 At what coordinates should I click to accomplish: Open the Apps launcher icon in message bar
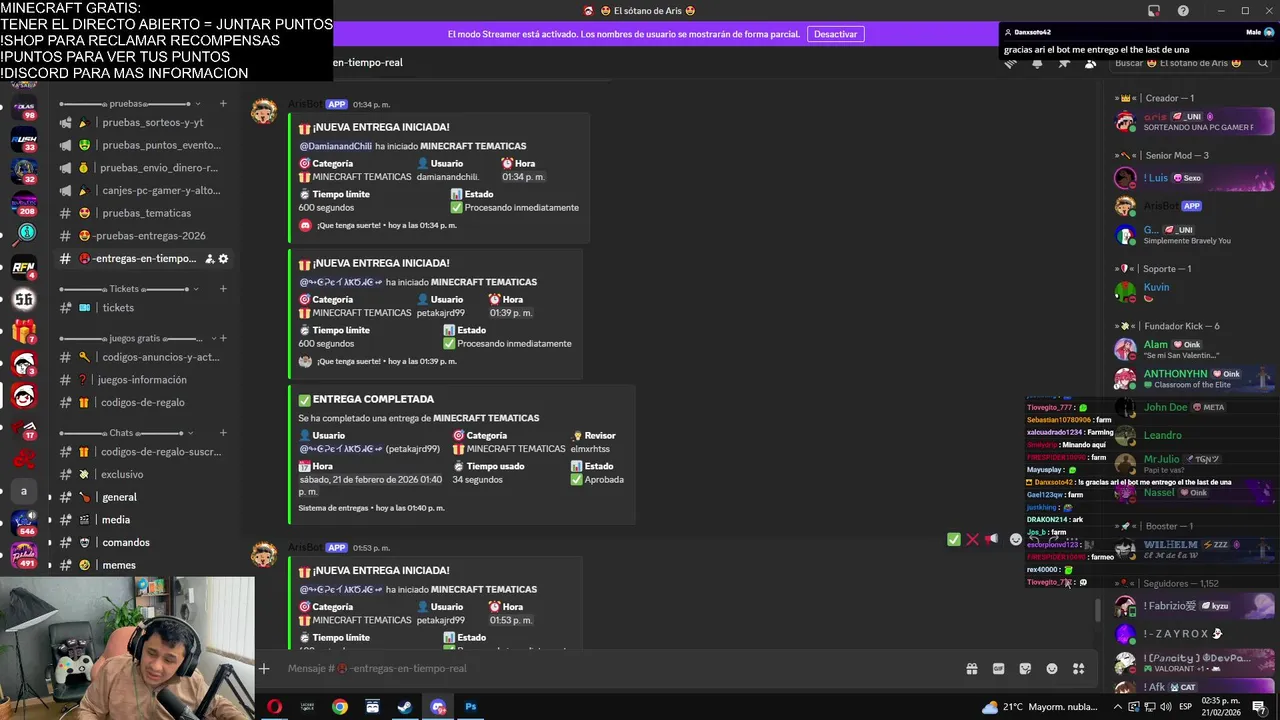point(1078,668)
